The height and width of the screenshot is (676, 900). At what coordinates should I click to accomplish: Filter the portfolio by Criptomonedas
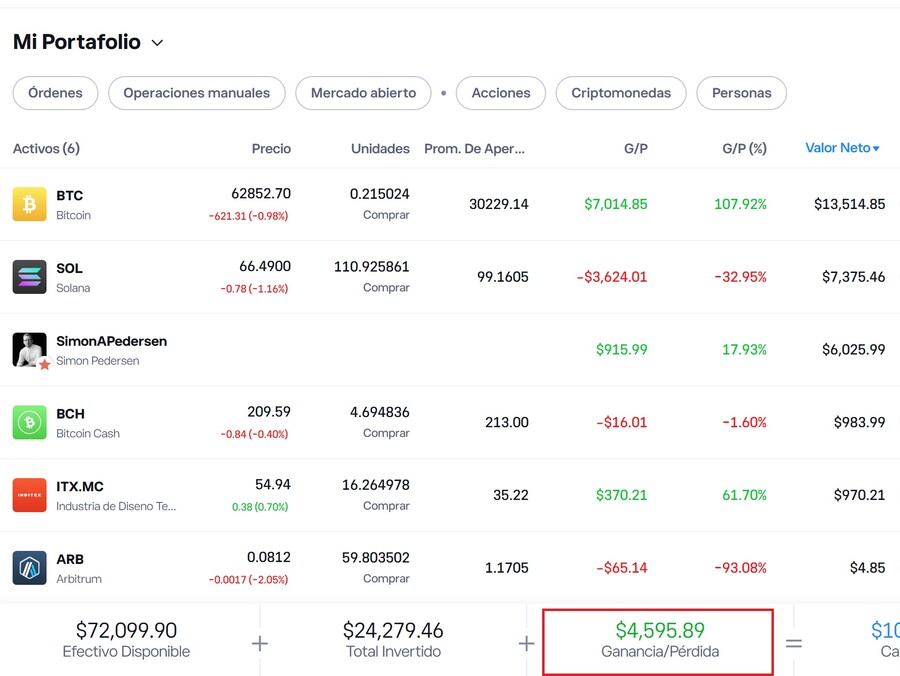(621, 93)
